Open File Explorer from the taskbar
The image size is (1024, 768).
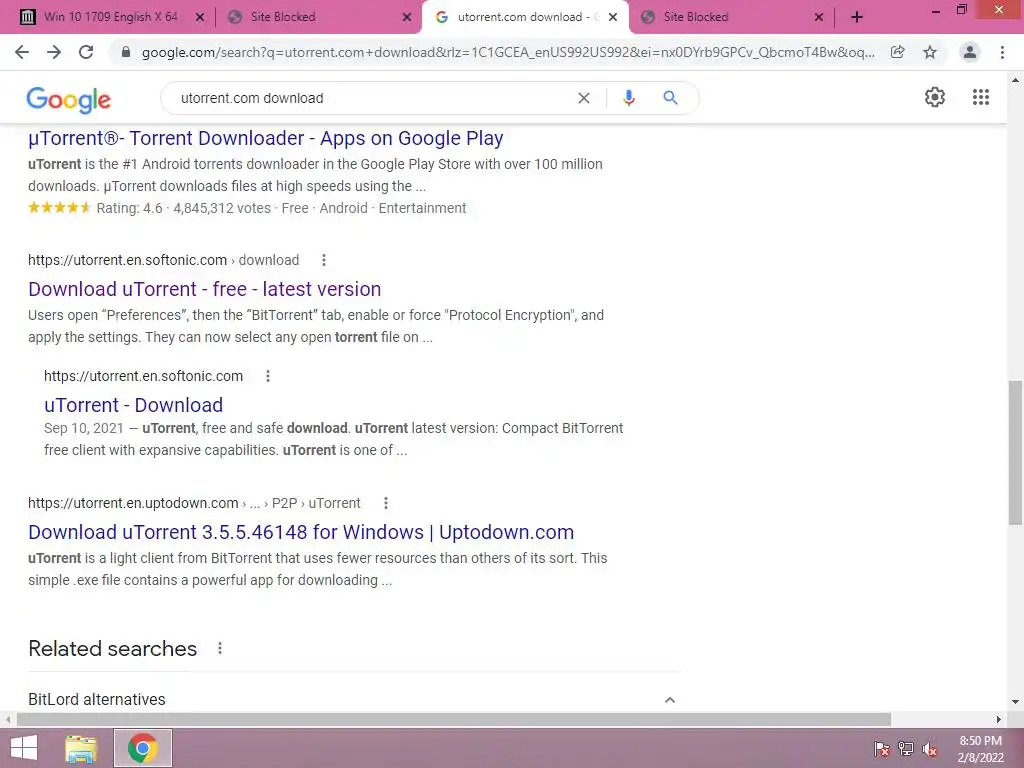tap(81, 748)
